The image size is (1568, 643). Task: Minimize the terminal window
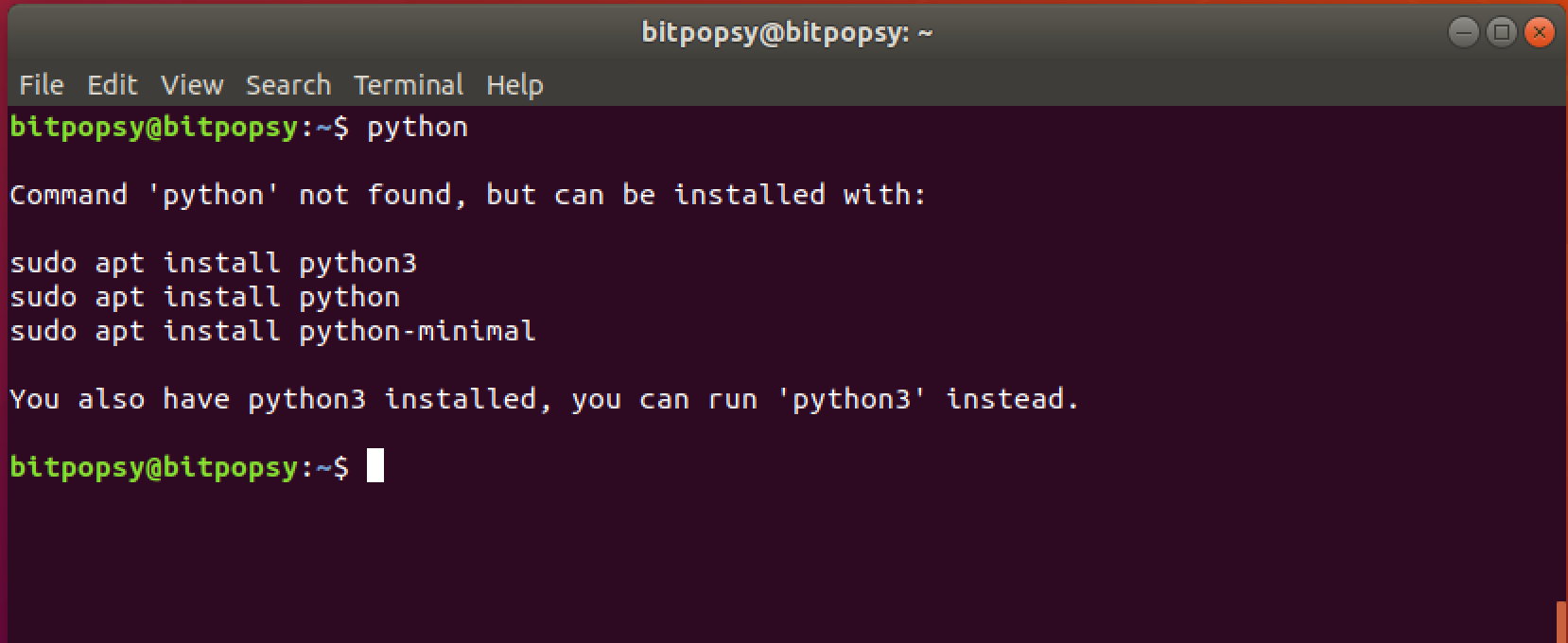(1463, 33)
